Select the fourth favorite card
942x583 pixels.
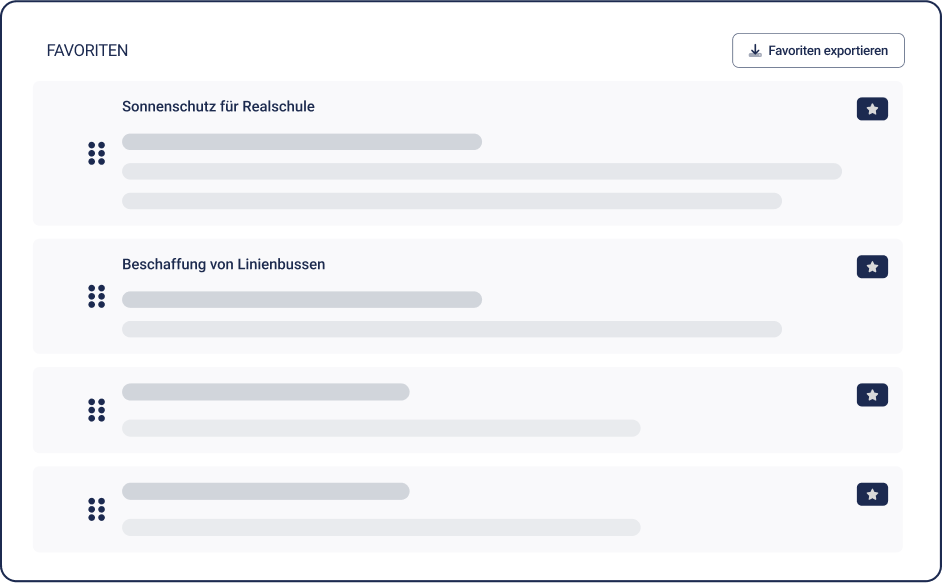(x=470, y=509)
